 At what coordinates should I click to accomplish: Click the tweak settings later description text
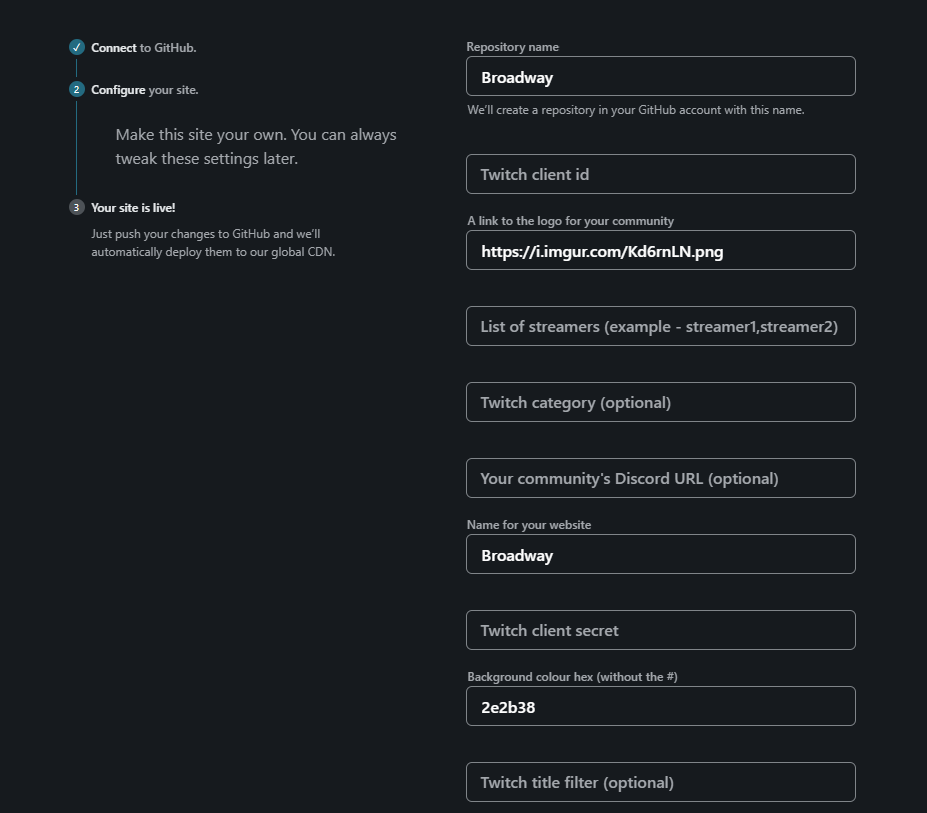[x=257, y=146]
